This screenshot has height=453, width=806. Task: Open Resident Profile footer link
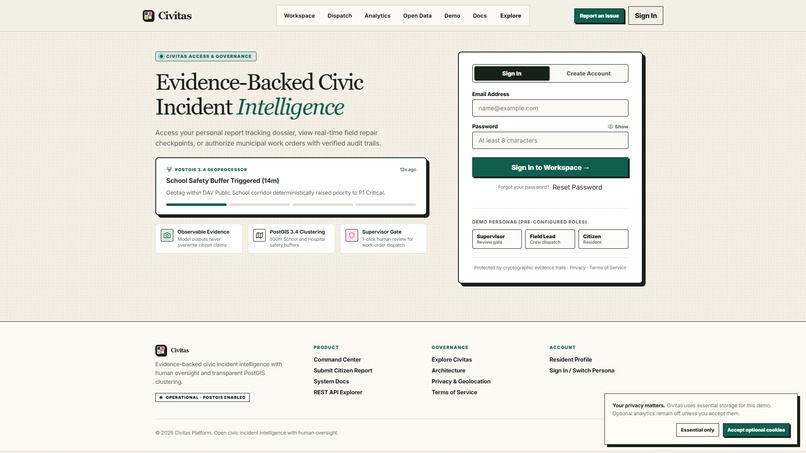[571, 359]
